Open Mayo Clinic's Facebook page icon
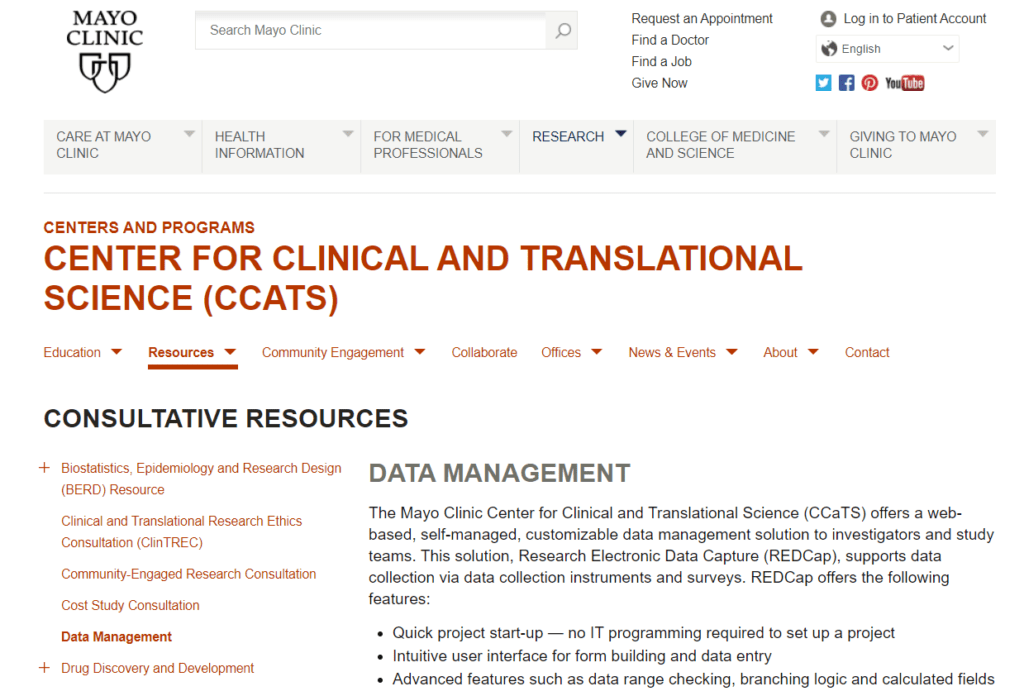Screen dimensions: 1024x691 pos(846,83)
